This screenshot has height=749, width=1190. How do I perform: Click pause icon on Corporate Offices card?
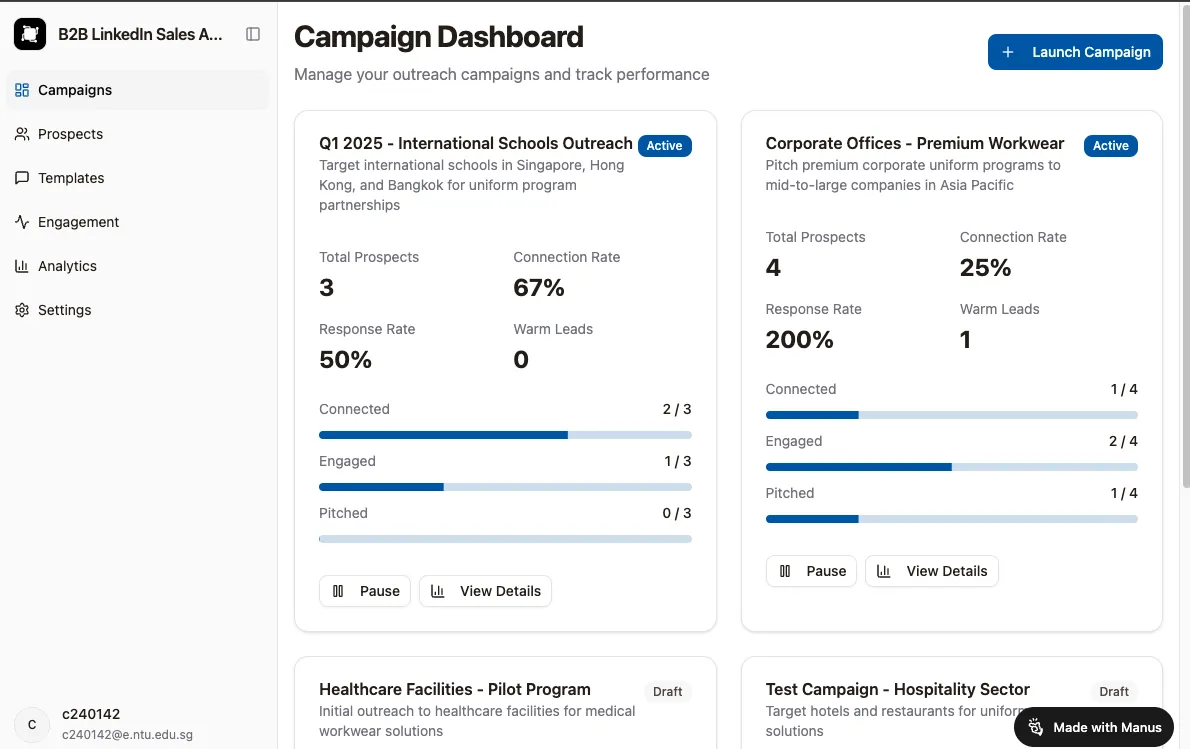(785, 571)
